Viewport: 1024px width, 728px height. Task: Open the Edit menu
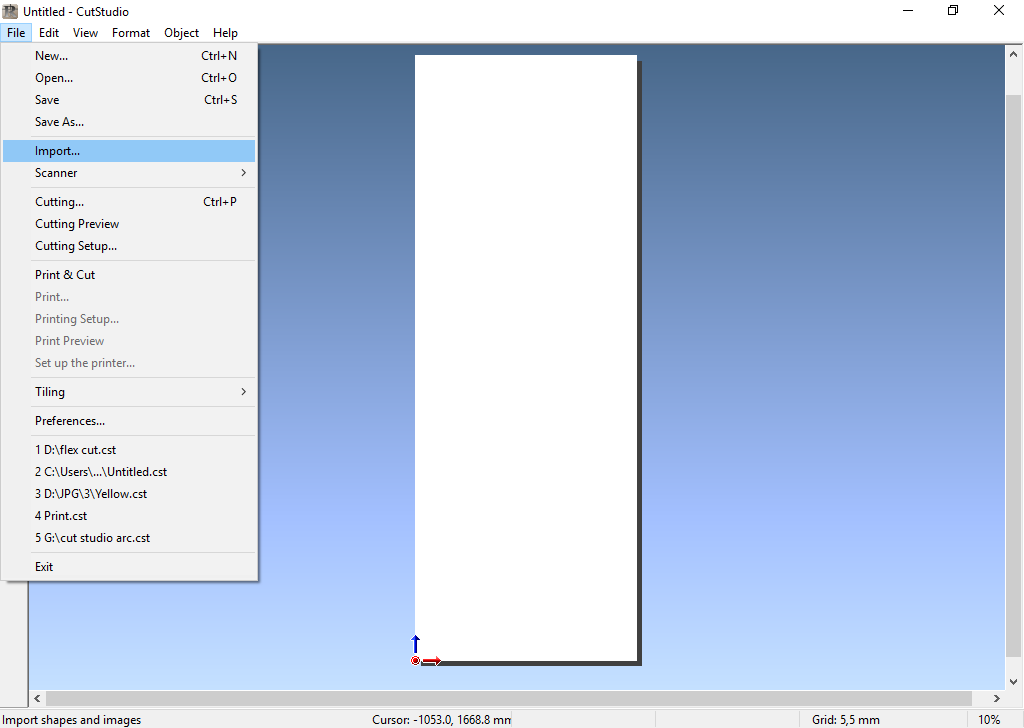(x=49, y=33)
